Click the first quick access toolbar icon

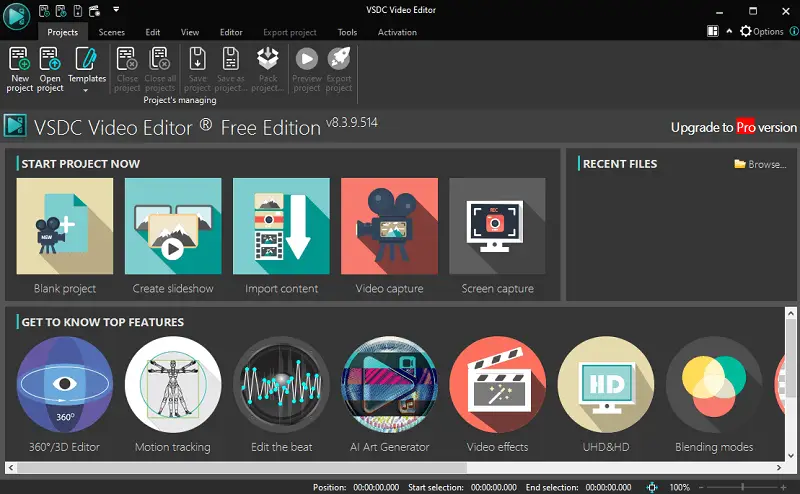(x=44, y=10)
